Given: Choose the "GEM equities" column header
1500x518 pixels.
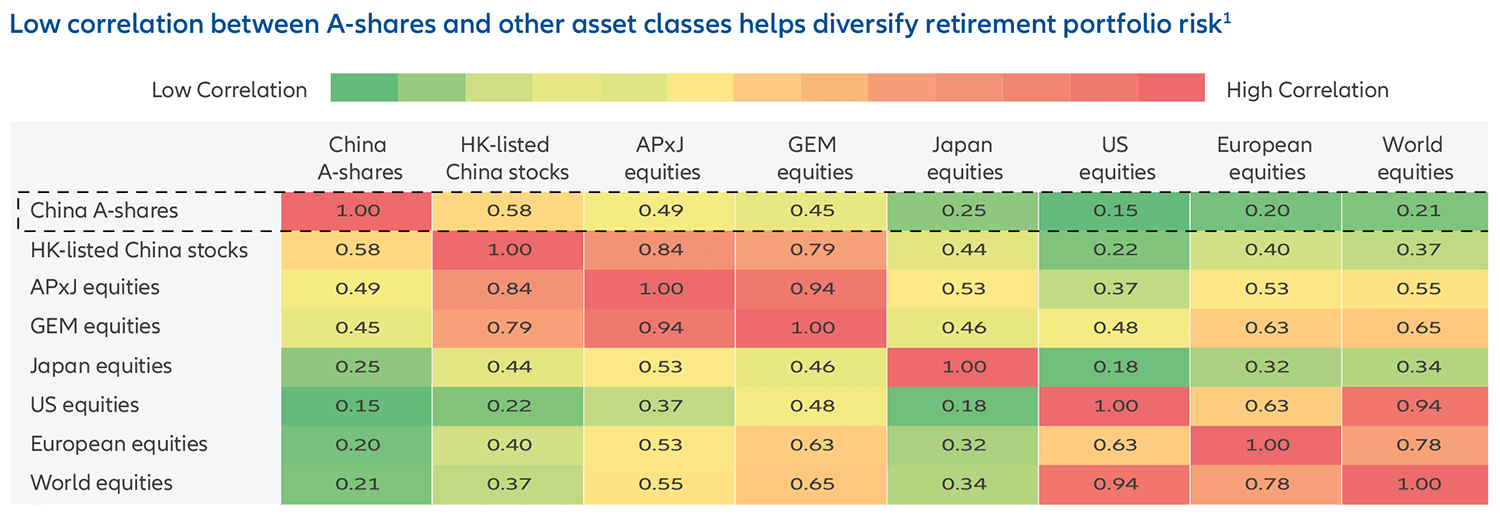Looking at the screenshot, I should (x=810, y=158).
